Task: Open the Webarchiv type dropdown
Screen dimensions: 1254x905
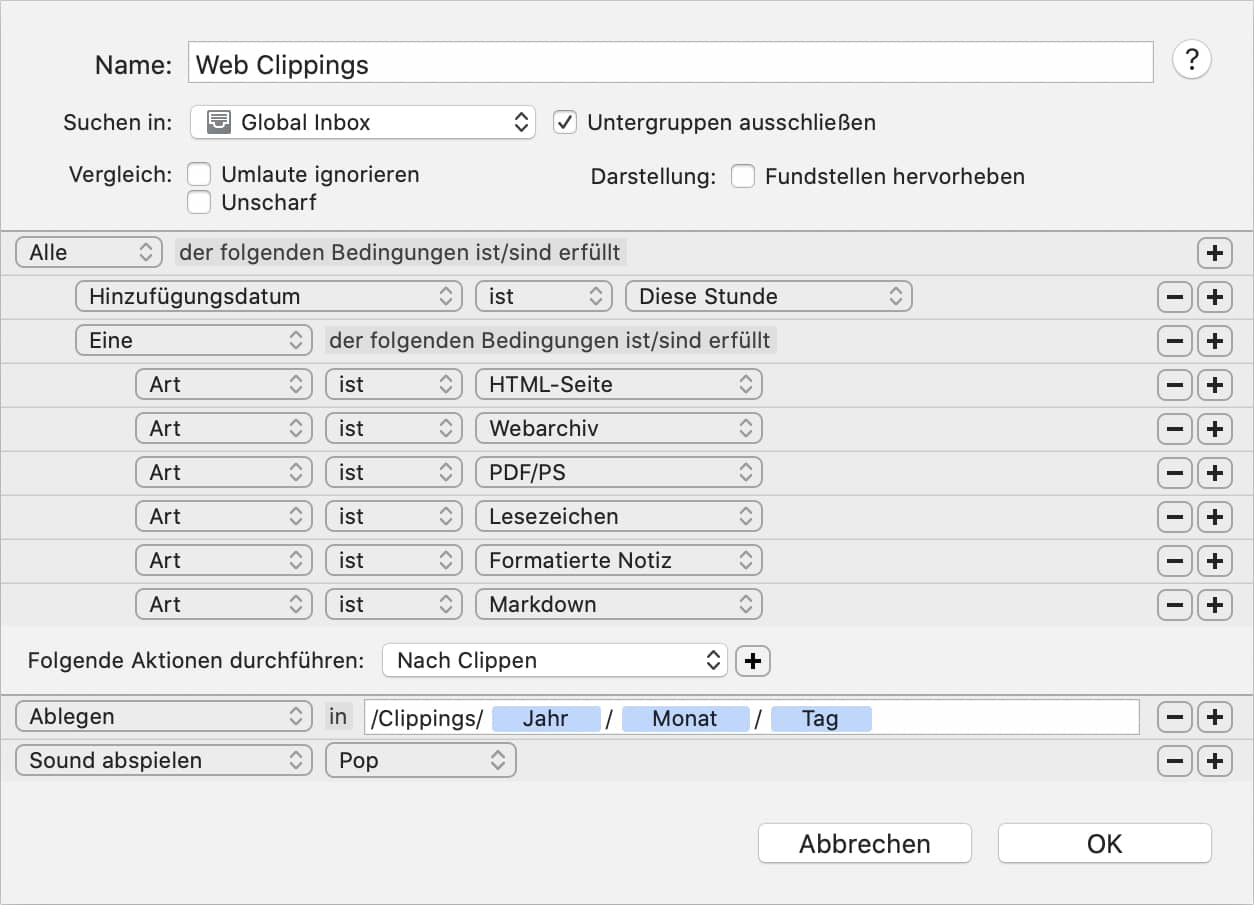Action: [619, 429]
